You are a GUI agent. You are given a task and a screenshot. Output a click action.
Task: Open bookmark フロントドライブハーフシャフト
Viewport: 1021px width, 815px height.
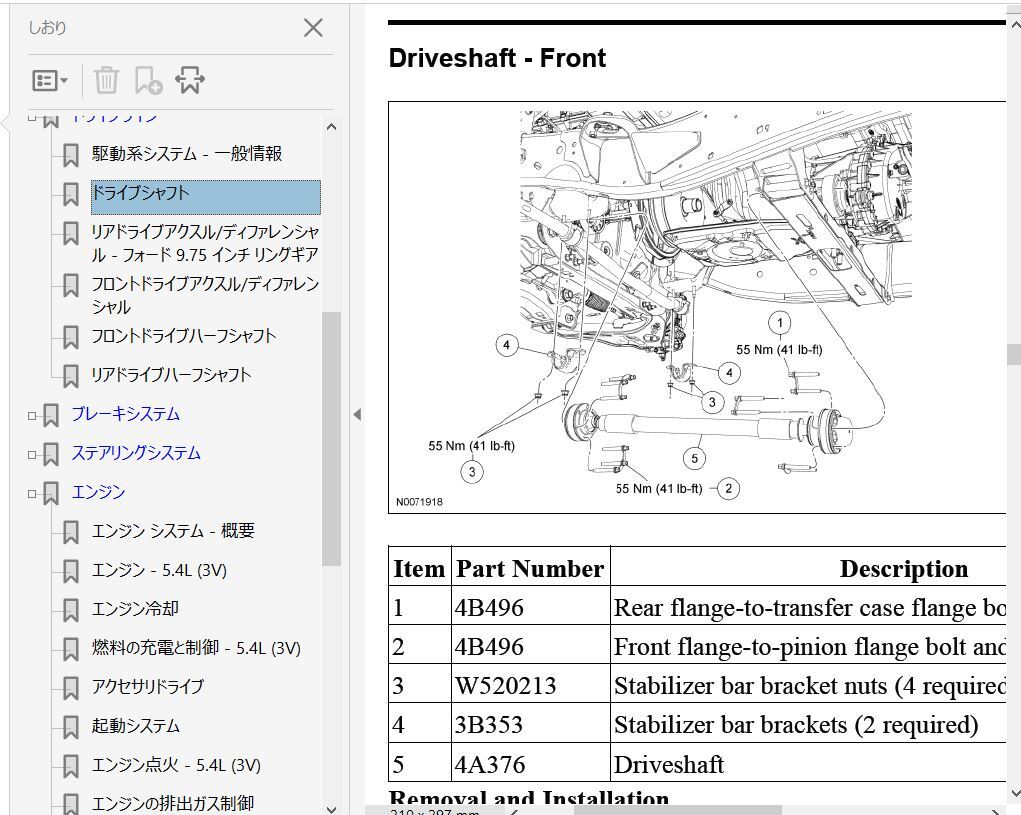pos(184,337)
